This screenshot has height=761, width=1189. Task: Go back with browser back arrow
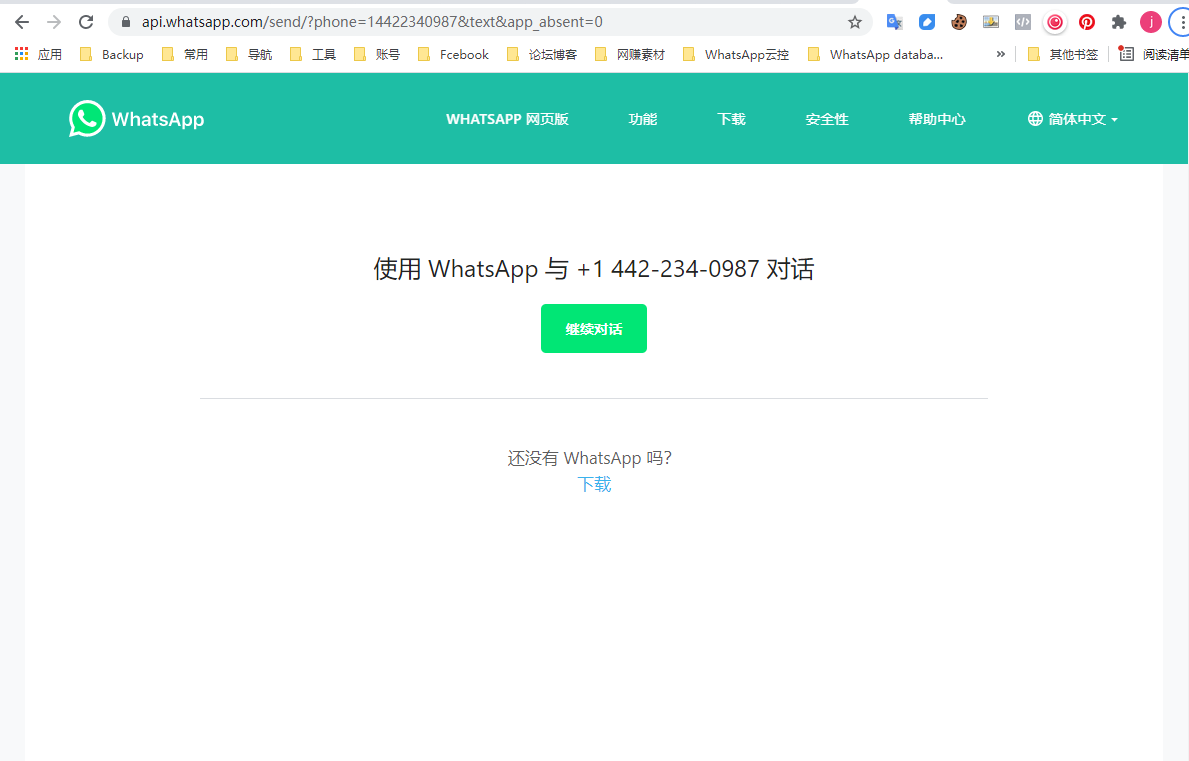[x=22, y=22]
